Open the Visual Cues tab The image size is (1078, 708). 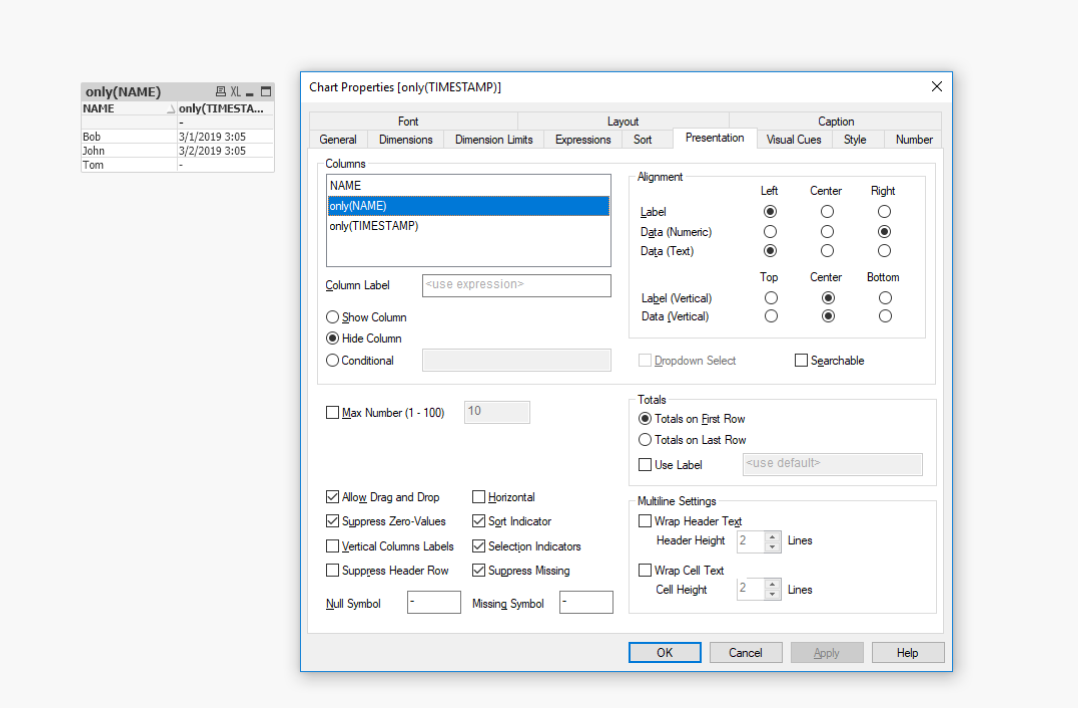tap(794, 140)
